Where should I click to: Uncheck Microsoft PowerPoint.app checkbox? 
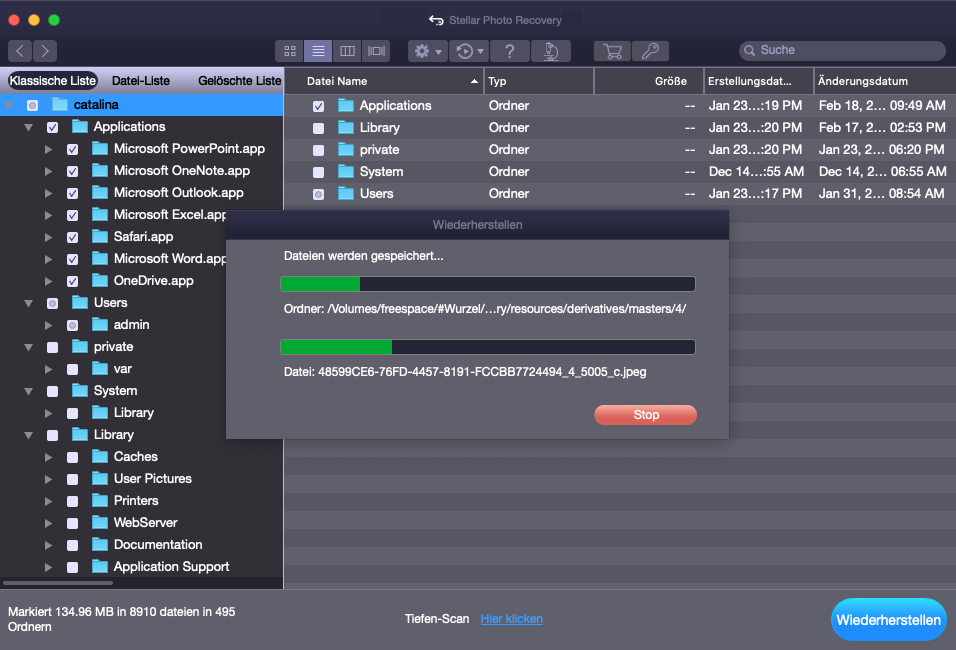click(73, 149)
